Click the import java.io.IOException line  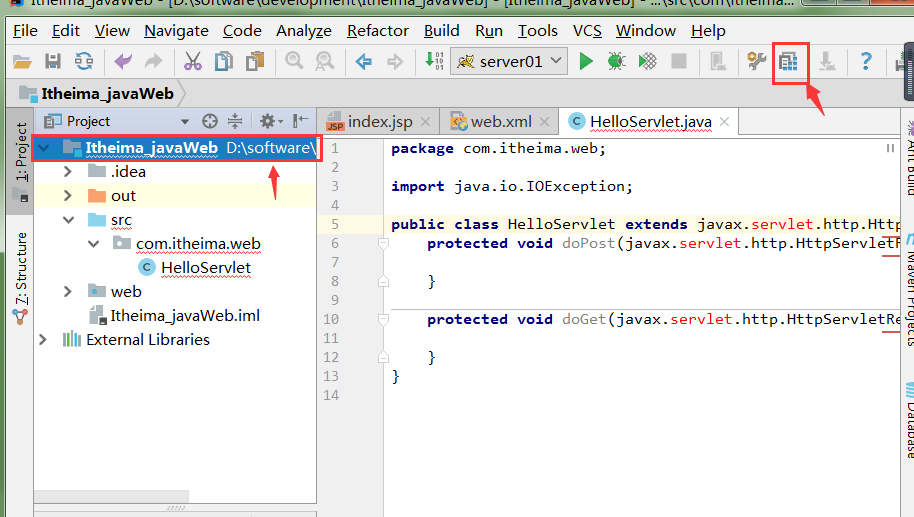point(512,186)
